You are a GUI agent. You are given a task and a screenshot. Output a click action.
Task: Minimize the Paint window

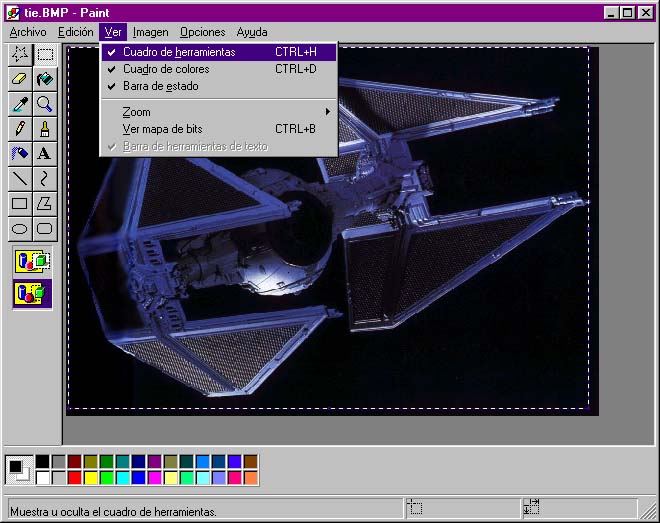[x=611, y=13]
